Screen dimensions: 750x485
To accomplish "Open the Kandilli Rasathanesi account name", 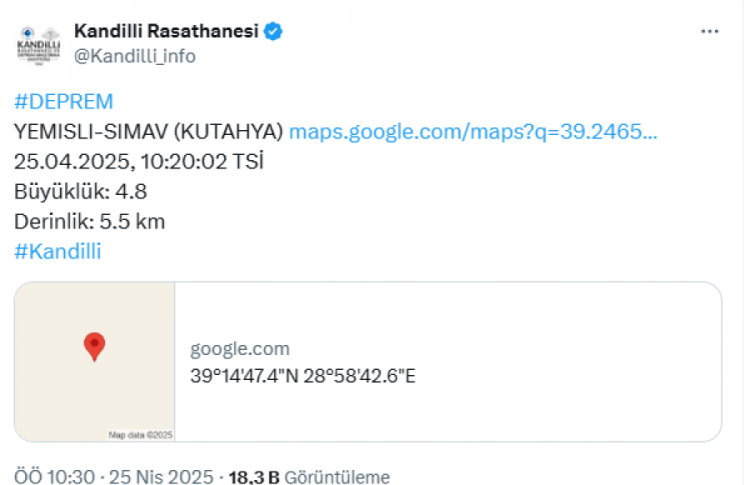I will click(166, 31).
